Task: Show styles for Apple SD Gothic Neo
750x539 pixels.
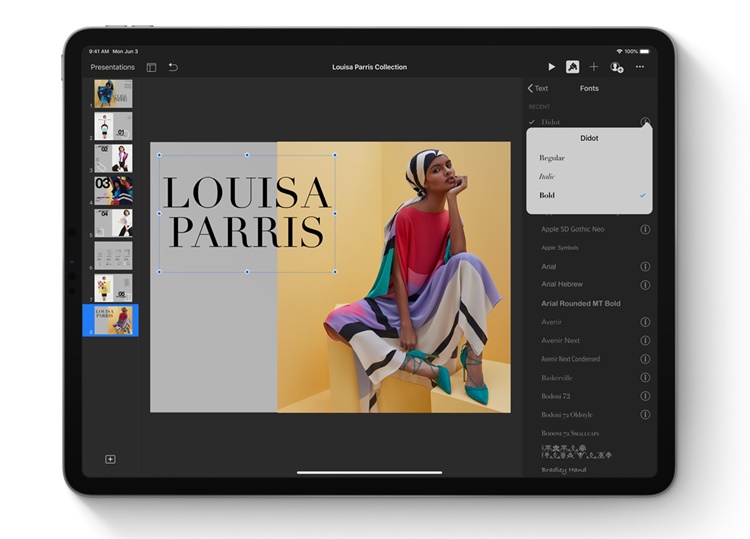Action: (x=645, y=230)
